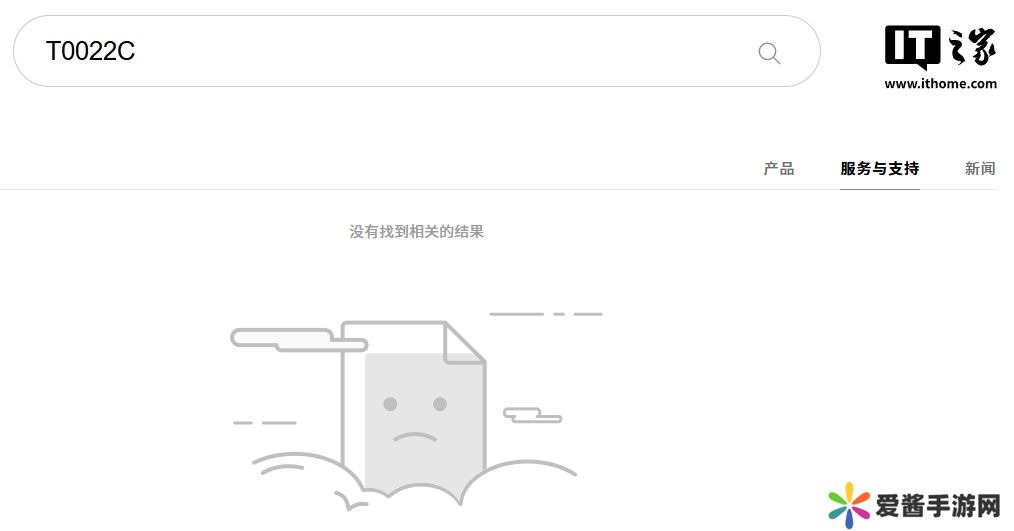Click the magnifier search icon
The width and height of the screenshot is (1014, 531).
coord(769,52)
